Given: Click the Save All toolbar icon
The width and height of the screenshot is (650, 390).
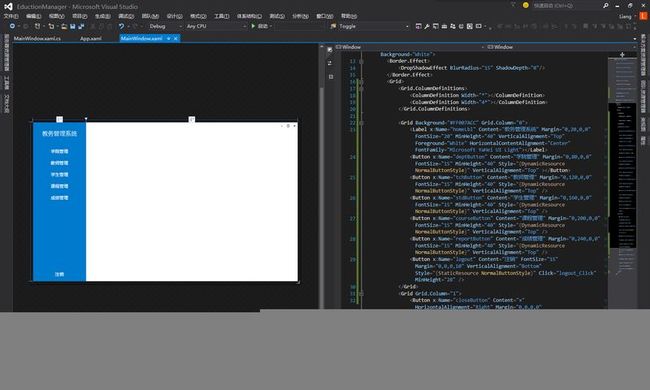Looking at the screenshot, I should (x=81, y=26).
